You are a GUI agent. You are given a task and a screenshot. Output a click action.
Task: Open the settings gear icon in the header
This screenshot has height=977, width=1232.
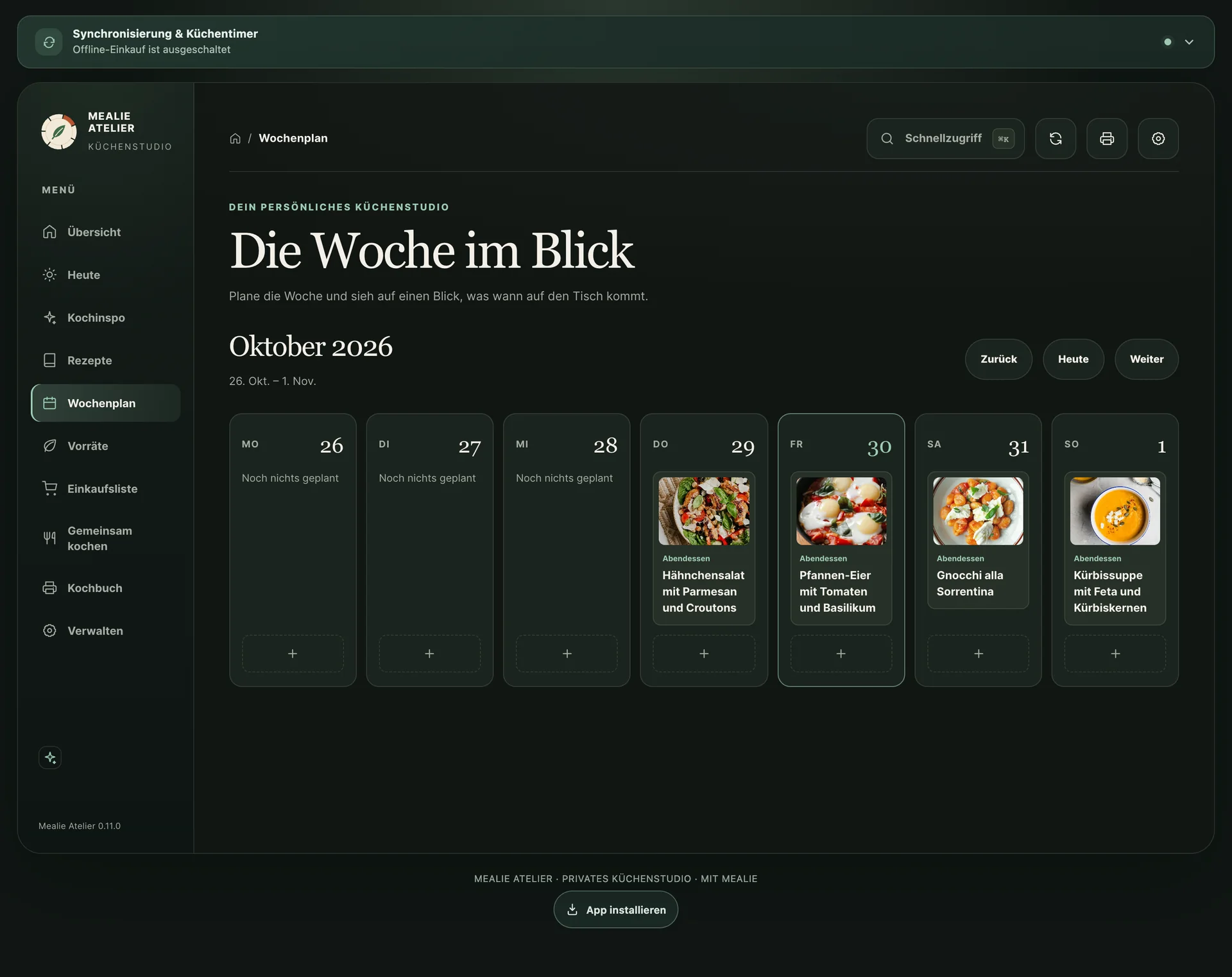(1158, 139)
